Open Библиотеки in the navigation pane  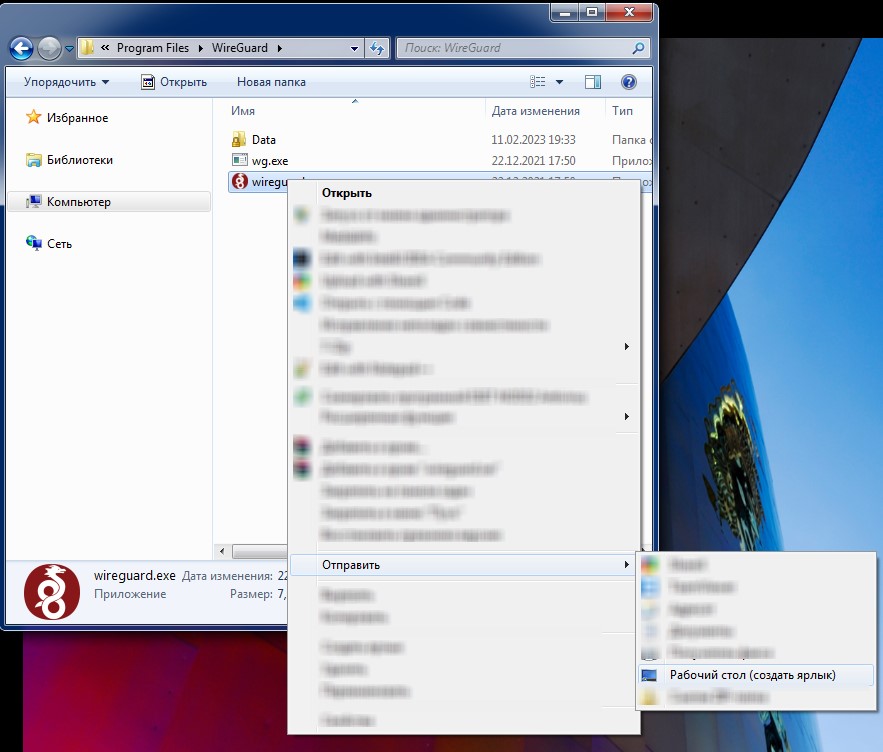(79, 160)
